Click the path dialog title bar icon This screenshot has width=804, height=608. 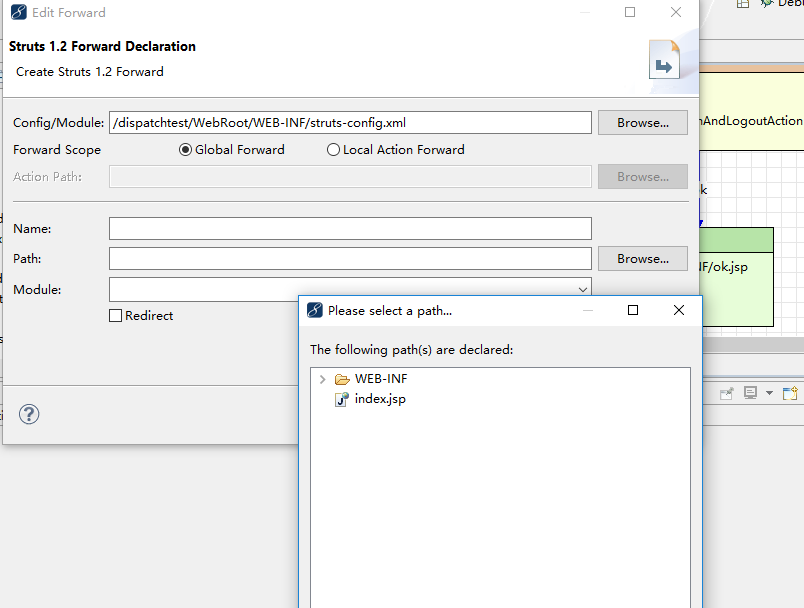coord(315,310)
